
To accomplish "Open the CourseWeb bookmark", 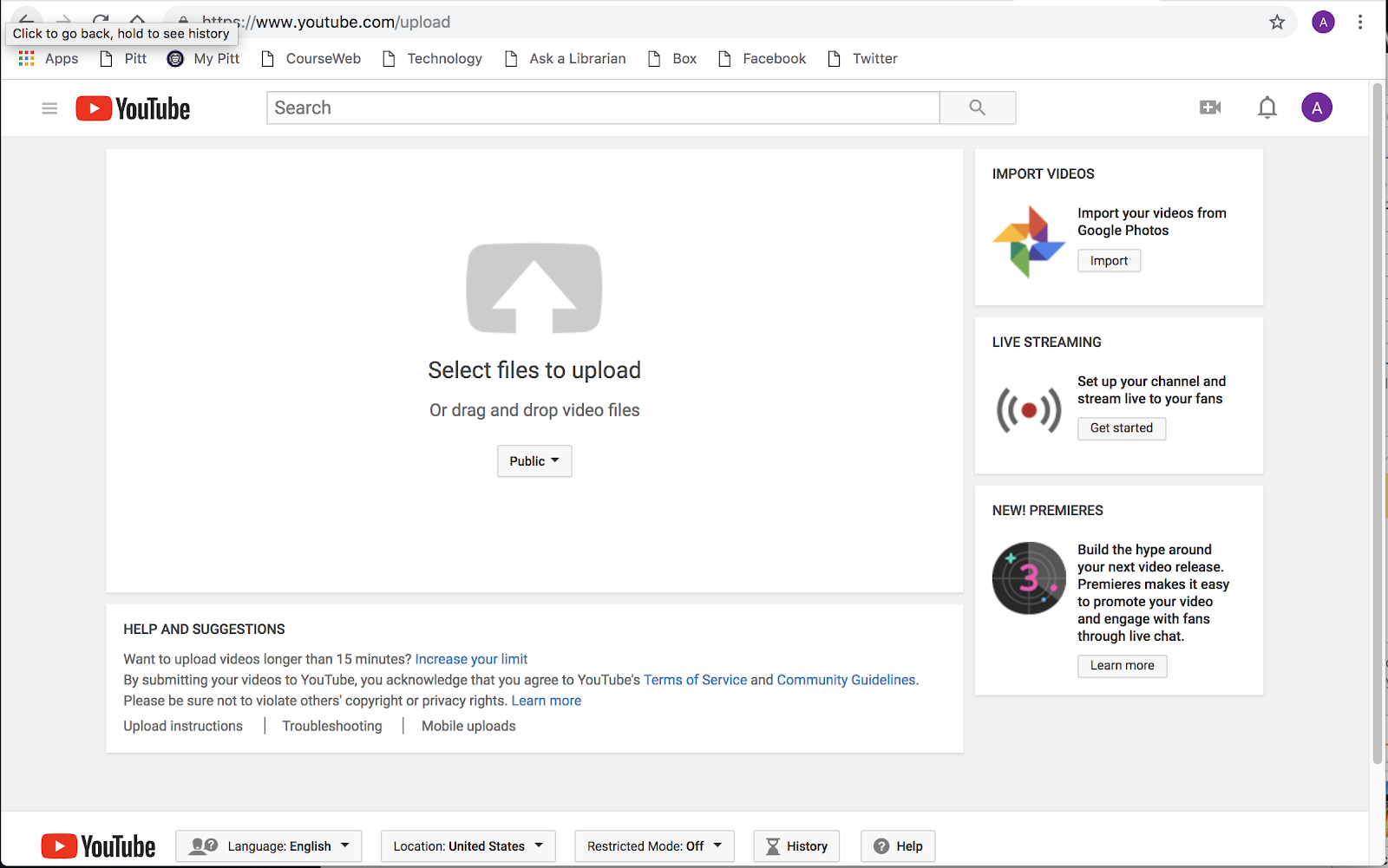I will (x=311, y=59).
